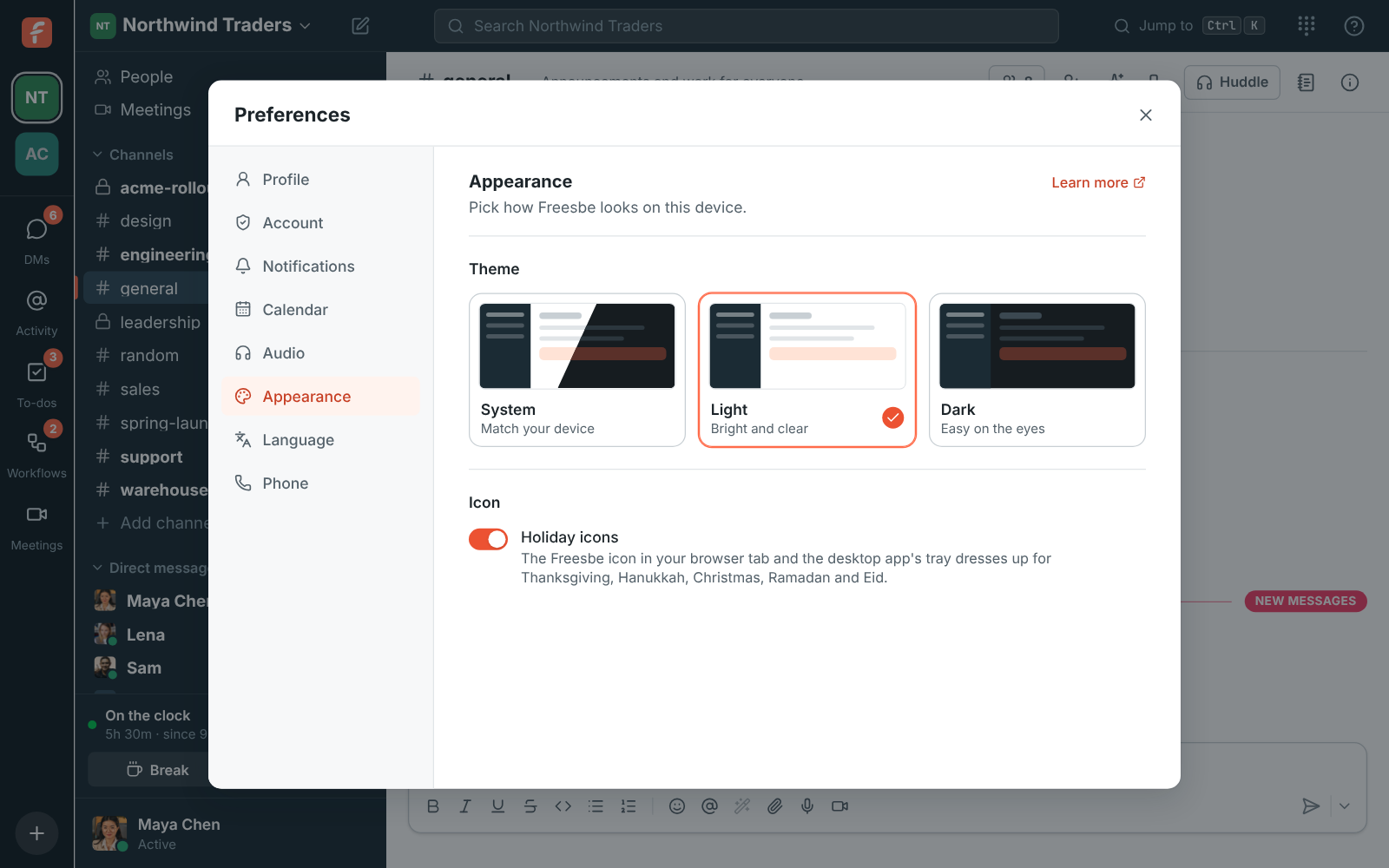This screenshot has height=868, width=1389.
Task: Close the Preferences dialog
Action: [x=1146, y=115]
